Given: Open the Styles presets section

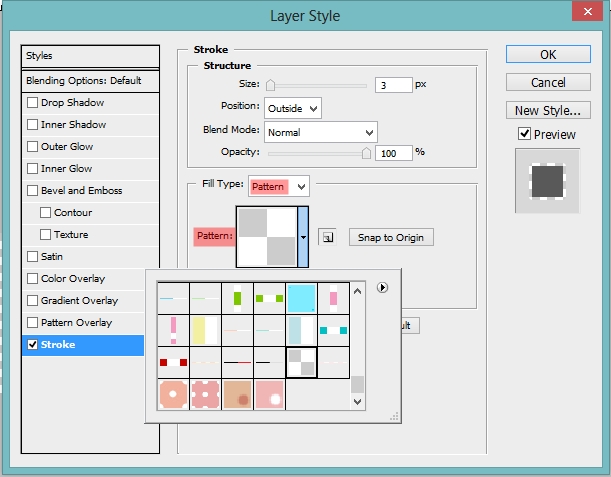Looking at the screenshot, I should click(90, 56).
